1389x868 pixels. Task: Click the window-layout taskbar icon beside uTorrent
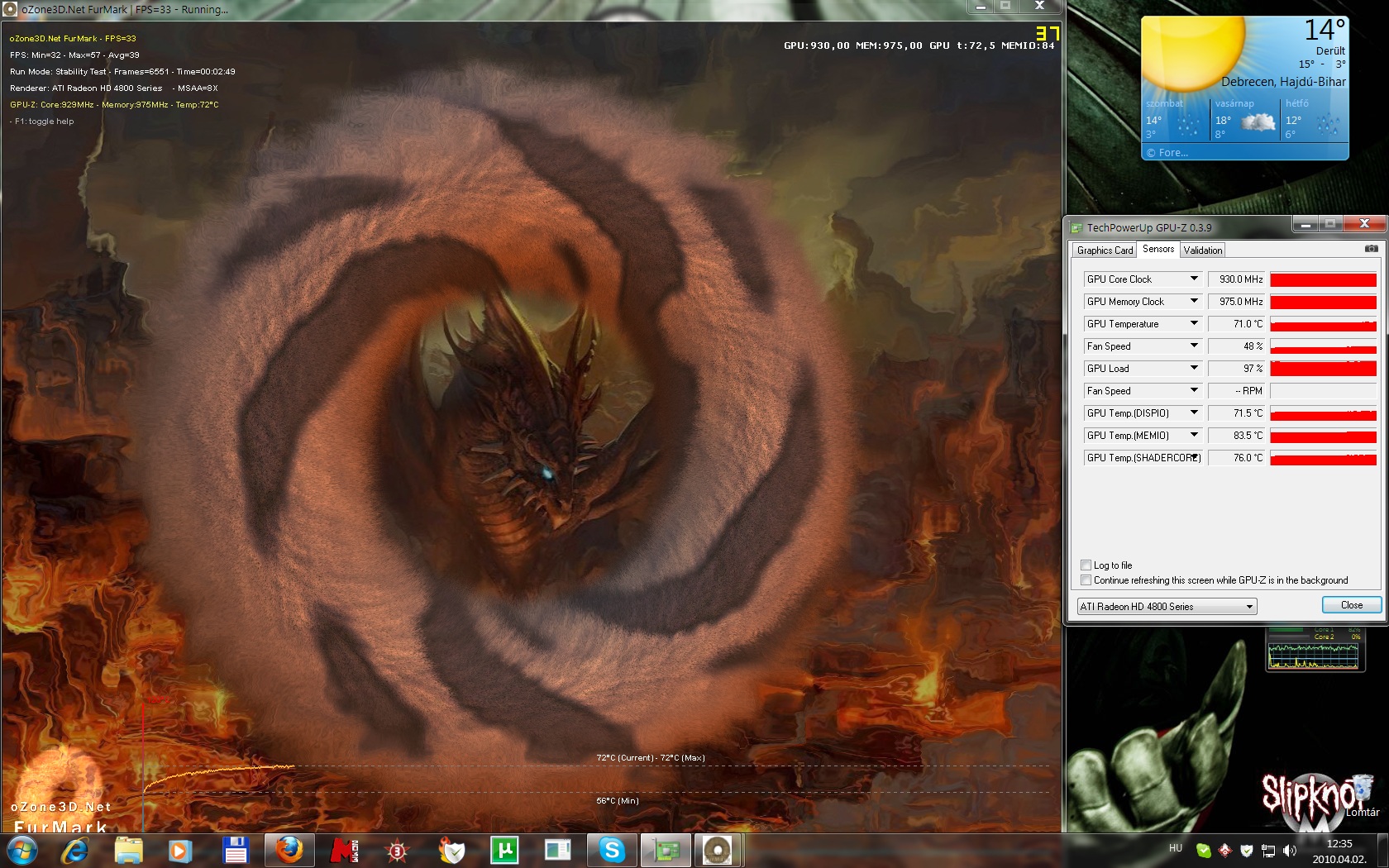[558, 850]
